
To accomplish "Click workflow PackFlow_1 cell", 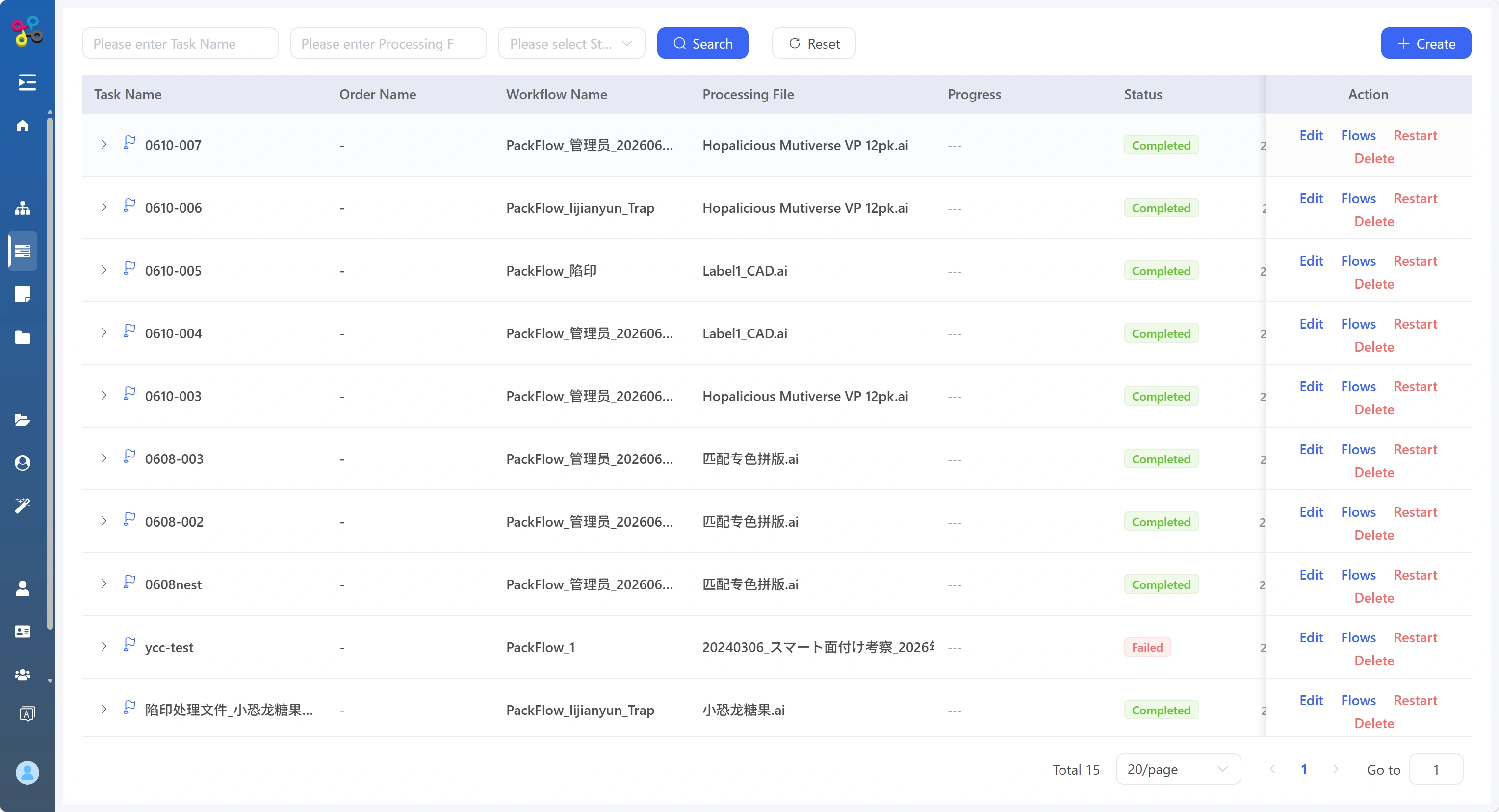I will pos(540,647).
